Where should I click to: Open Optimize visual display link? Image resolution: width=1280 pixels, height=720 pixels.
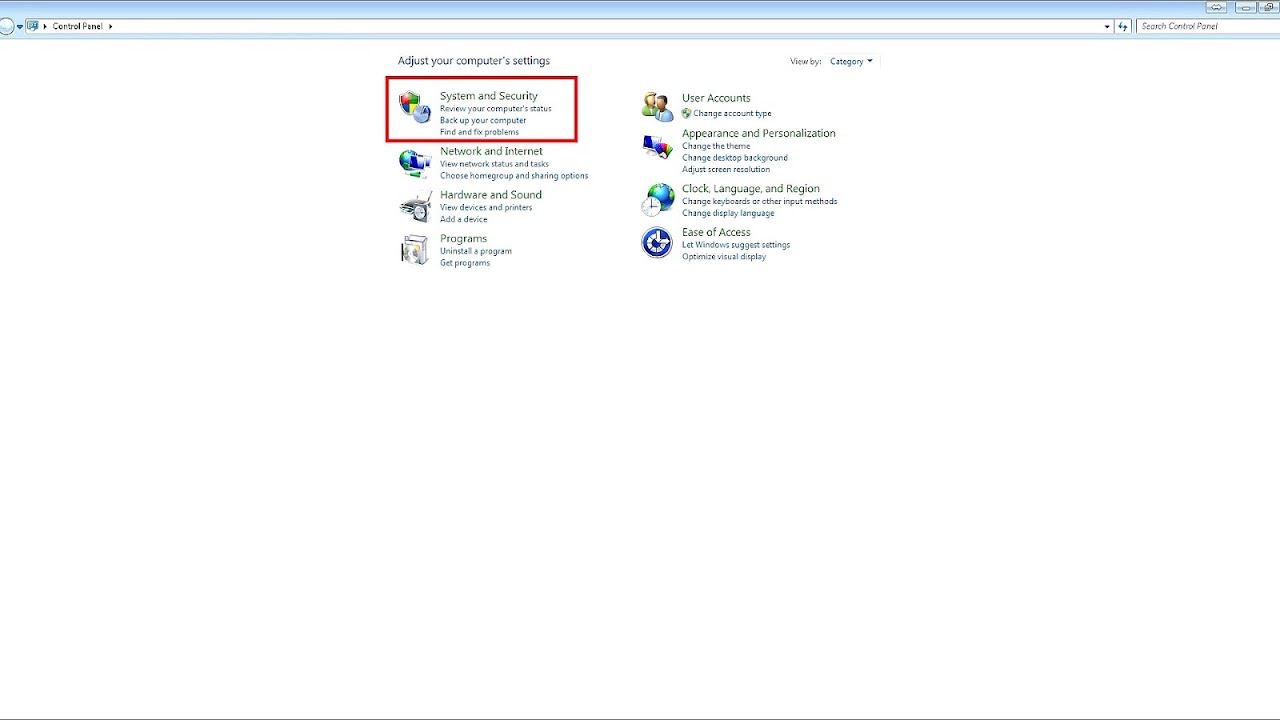724,257
